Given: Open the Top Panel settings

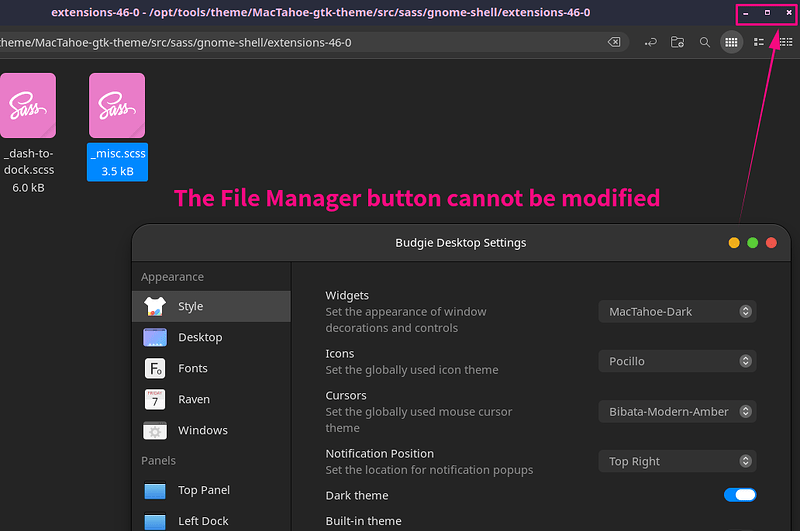Looking at the screenshot, I should 211,490.
